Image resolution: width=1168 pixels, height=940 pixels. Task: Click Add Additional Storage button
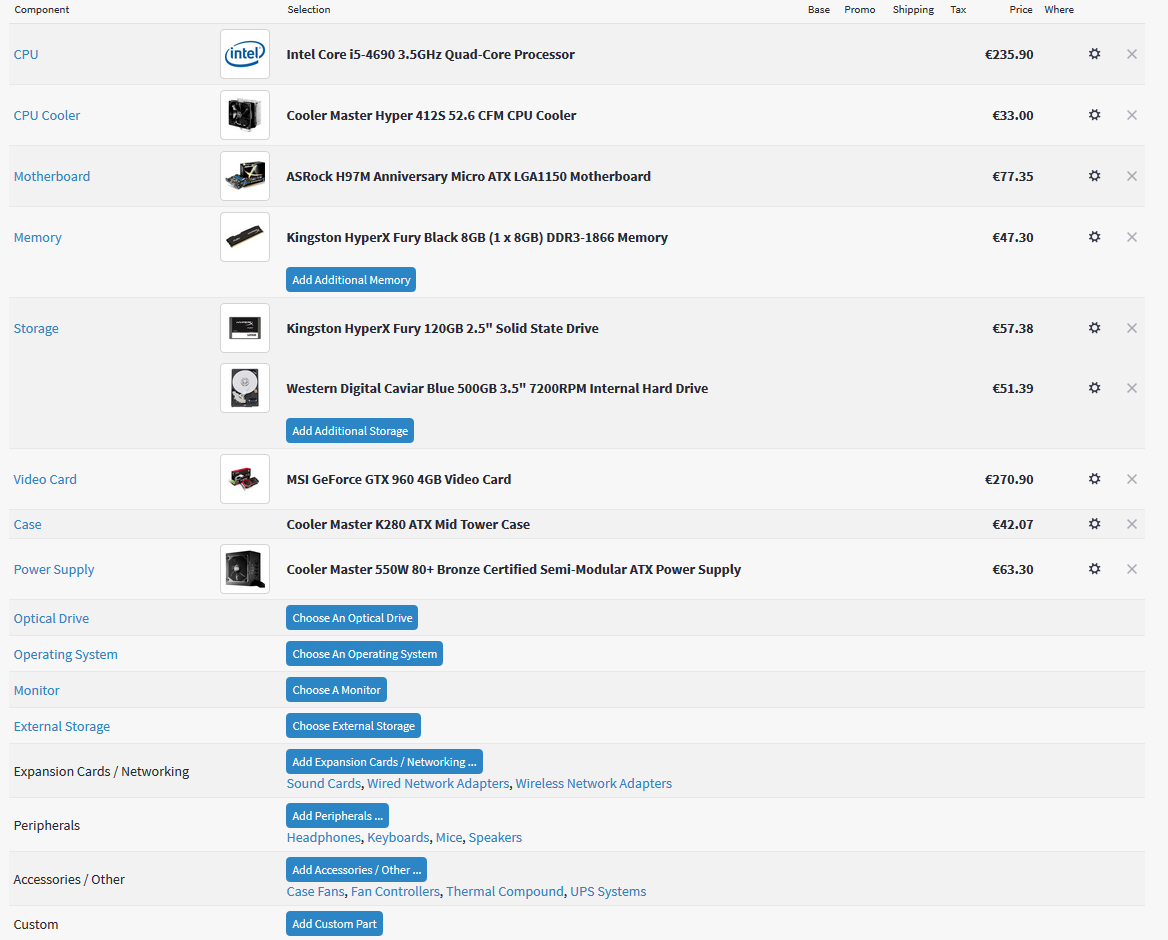(350, 431)
